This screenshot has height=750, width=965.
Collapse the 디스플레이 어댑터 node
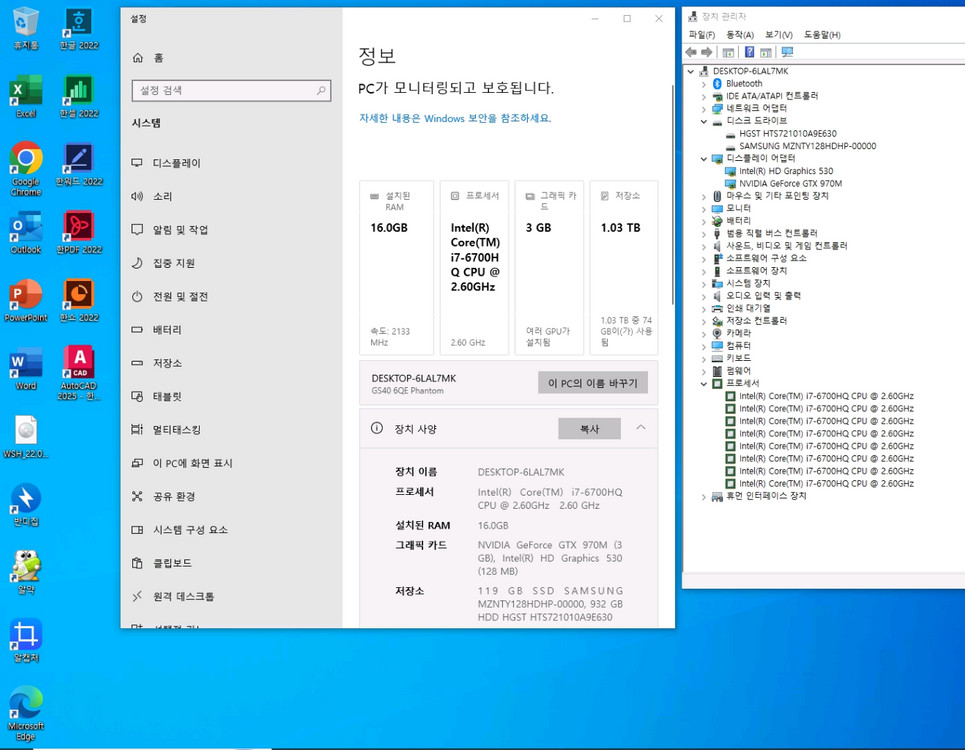[703, 159]
